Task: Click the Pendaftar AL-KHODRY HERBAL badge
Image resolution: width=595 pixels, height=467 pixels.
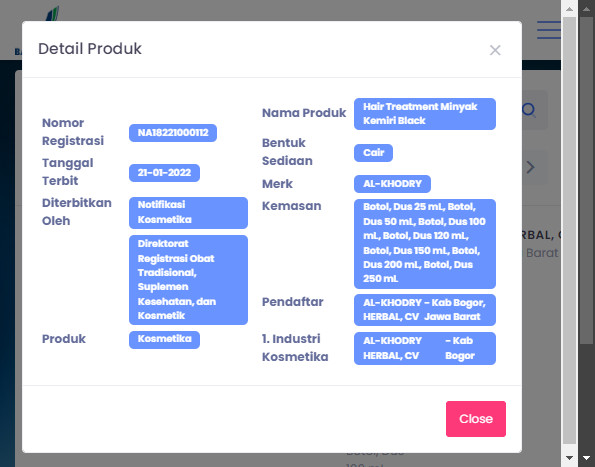Action: (x=425, y=310)
